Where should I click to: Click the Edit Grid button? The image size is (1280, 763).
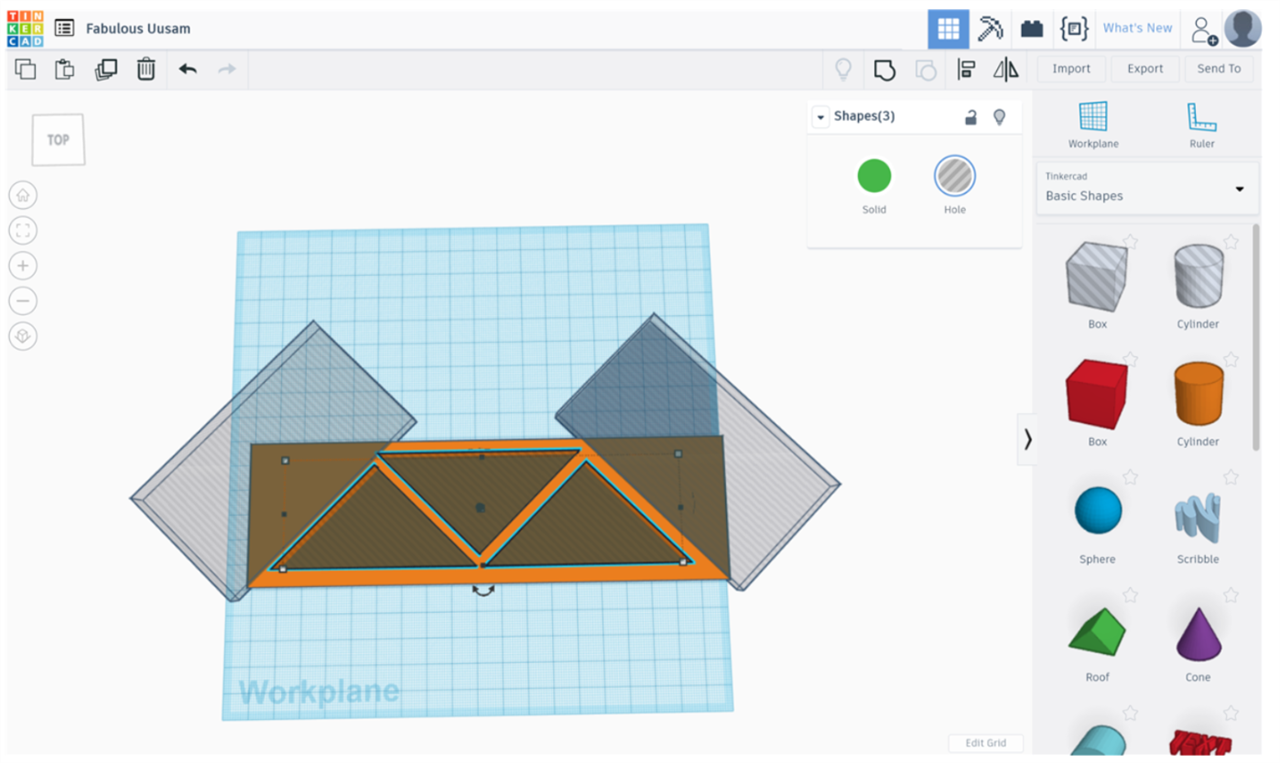point(985,743)
